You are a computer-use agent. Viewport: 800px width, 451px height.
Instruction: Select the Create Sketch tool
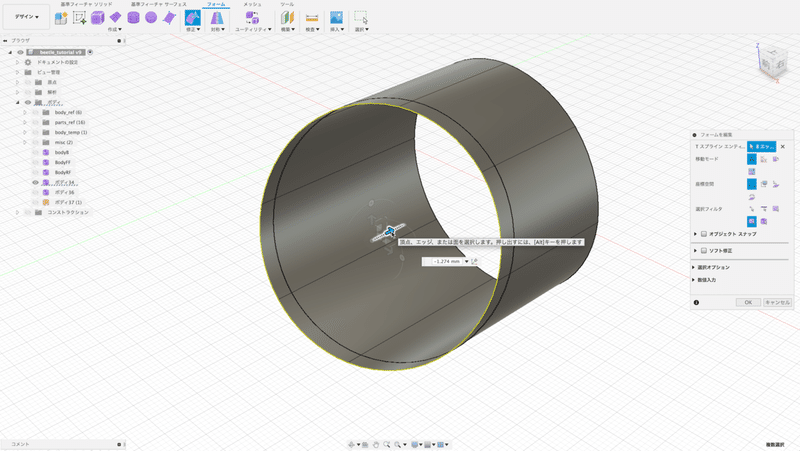[x=79, y=18]
